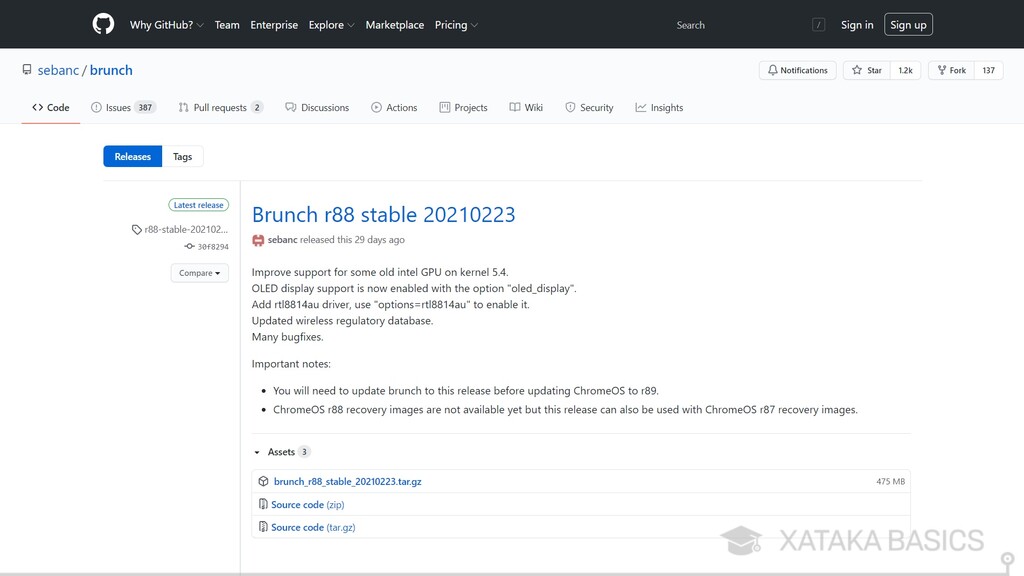Open the Security tab
The width and height of the screenshot is (1024, 576).
(589, 107)
